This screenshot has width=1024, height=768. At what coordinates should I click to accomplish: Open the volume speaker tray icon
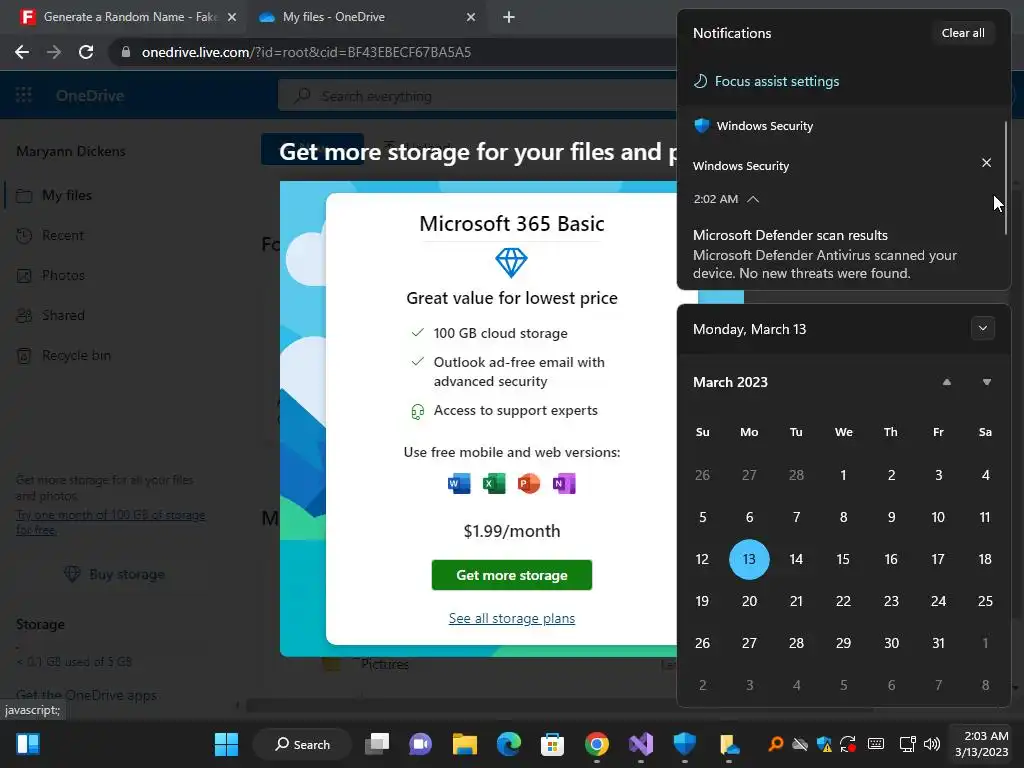[x=932, y=744]
